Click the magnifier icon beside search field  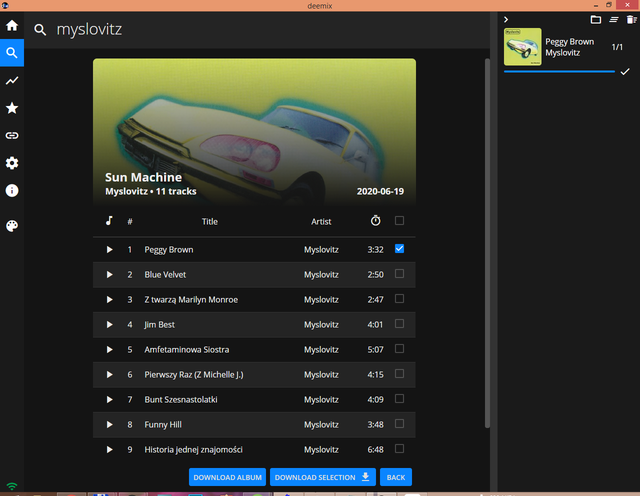pyautogui.click(x=40, y=29)
